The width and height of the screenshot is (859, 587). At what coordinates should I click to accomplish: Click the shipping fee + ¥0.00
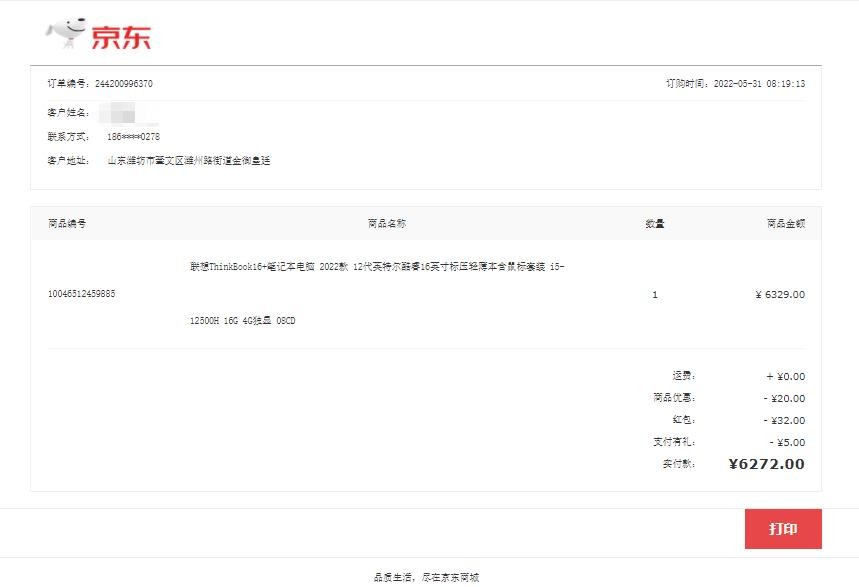point(786,377)
